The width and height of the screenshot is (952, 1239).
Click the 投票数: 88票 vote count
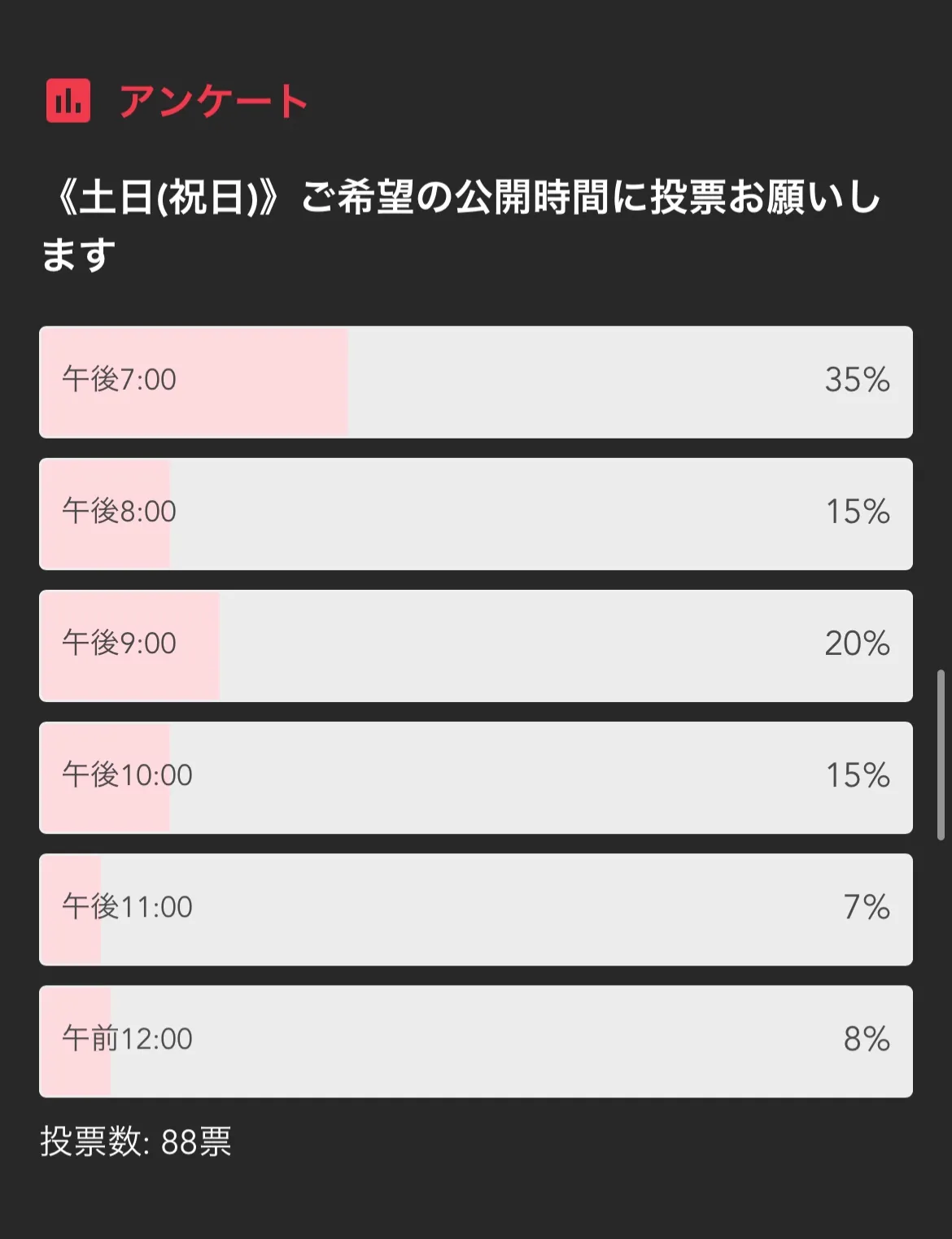136,1142
